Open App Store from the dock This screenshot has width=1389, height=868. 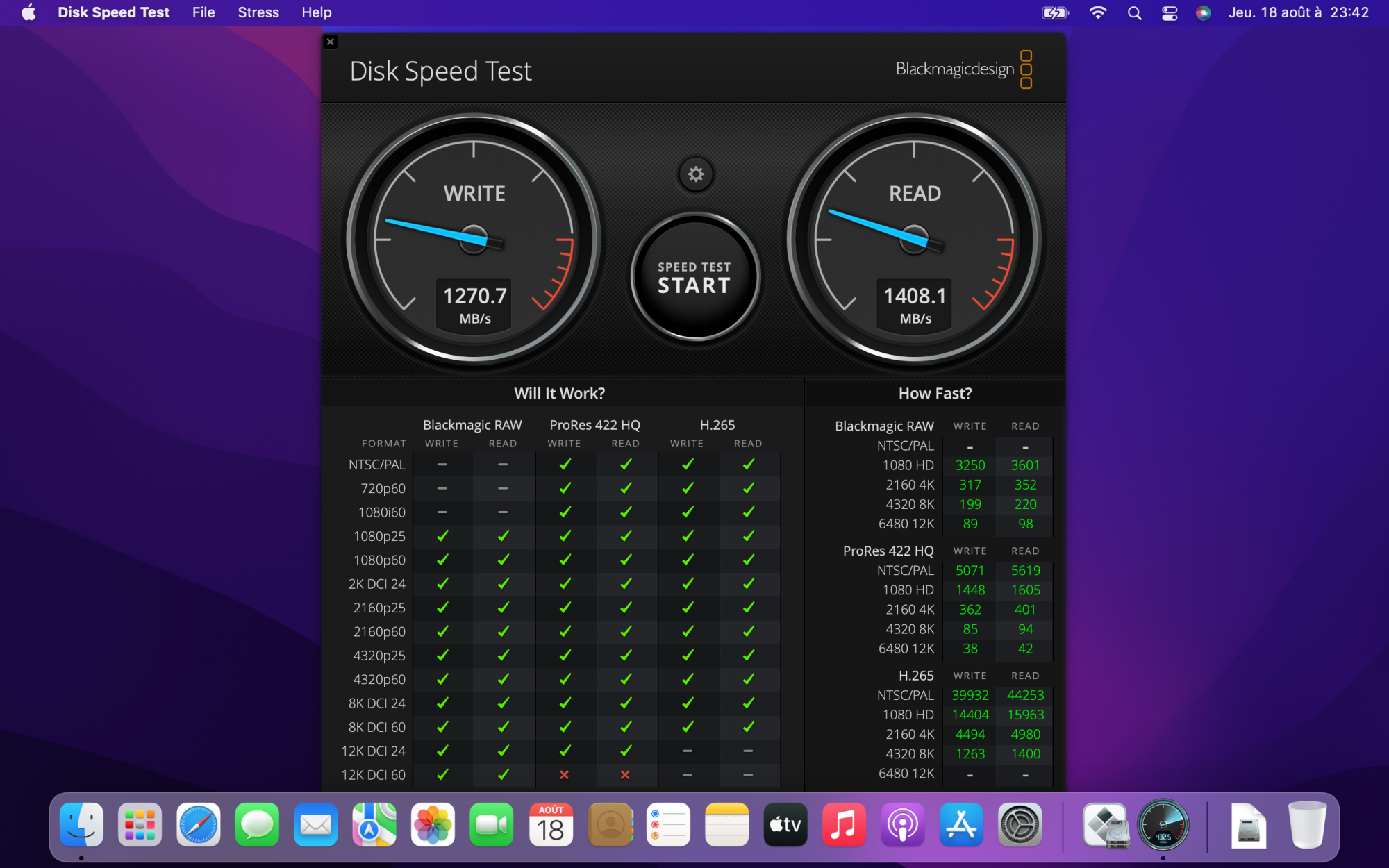click(x=961, y=825)
